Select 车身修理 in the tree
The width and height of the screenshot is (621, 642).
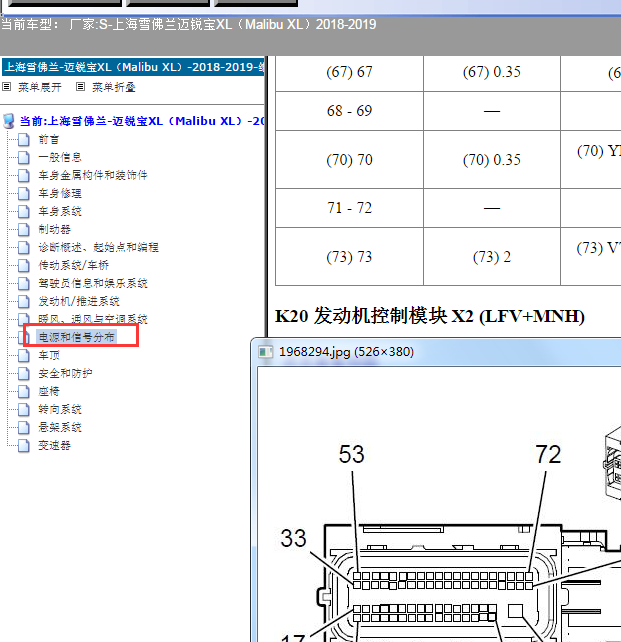(x=60, y=194)
